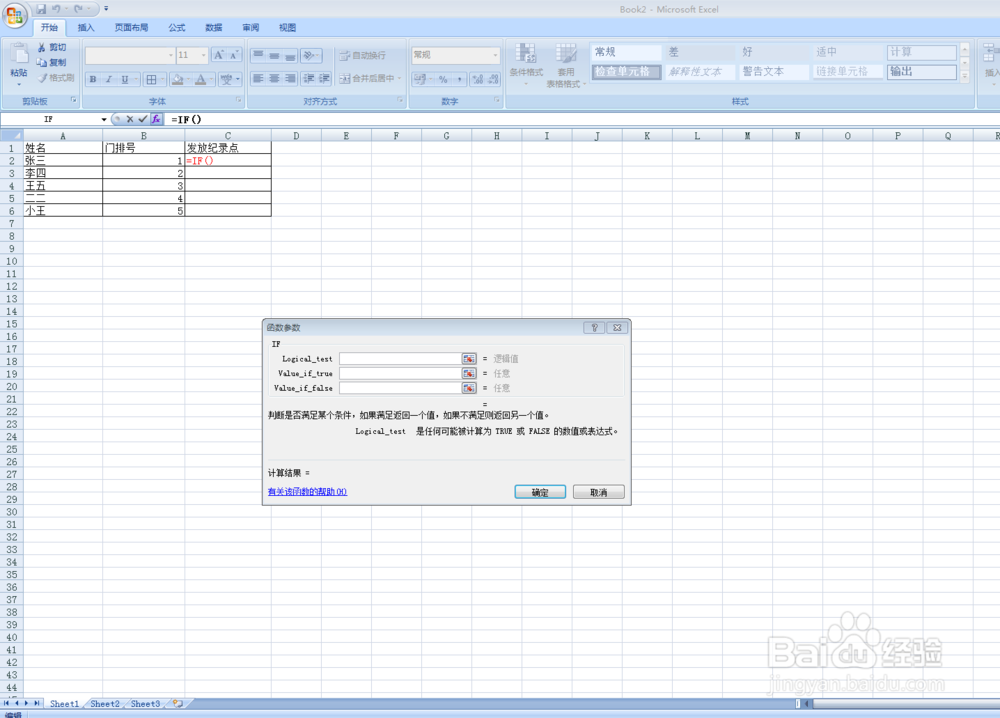Click range selector icon beside Value_if_true
This screenshot has width=1000, height=718.
tap(469, 374)
